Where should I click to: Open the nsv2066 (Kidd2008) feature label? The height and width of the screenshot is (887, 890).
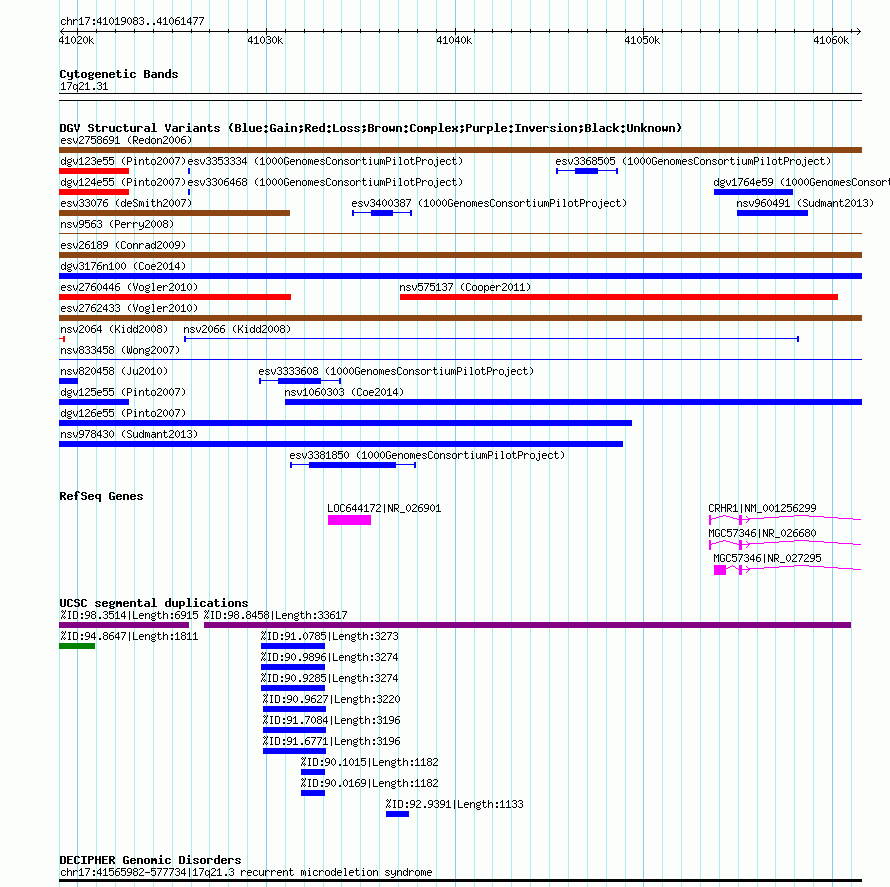(237, 329)
